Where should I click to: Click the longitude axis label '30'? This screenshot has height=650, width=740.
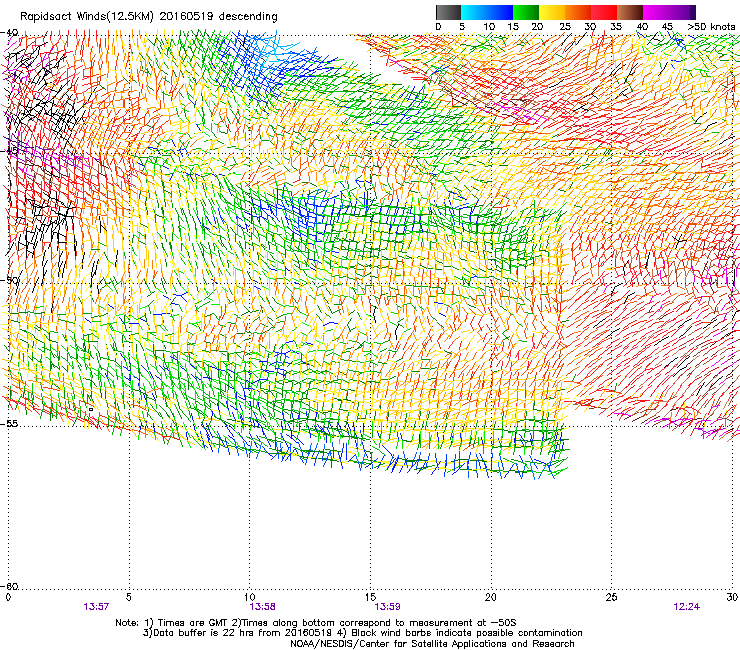click(x=732, y=597)
